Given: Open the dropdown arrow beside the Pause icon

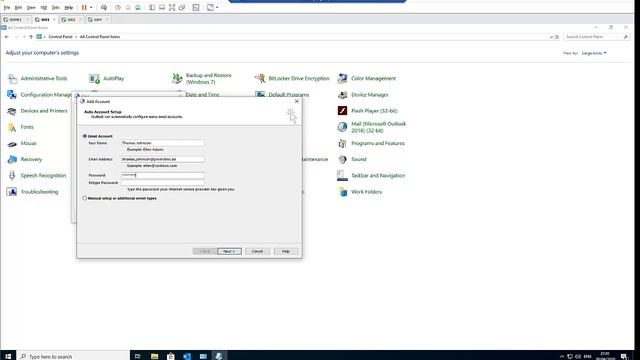Looking at the screenshot, I should click(x=91, y=7).
